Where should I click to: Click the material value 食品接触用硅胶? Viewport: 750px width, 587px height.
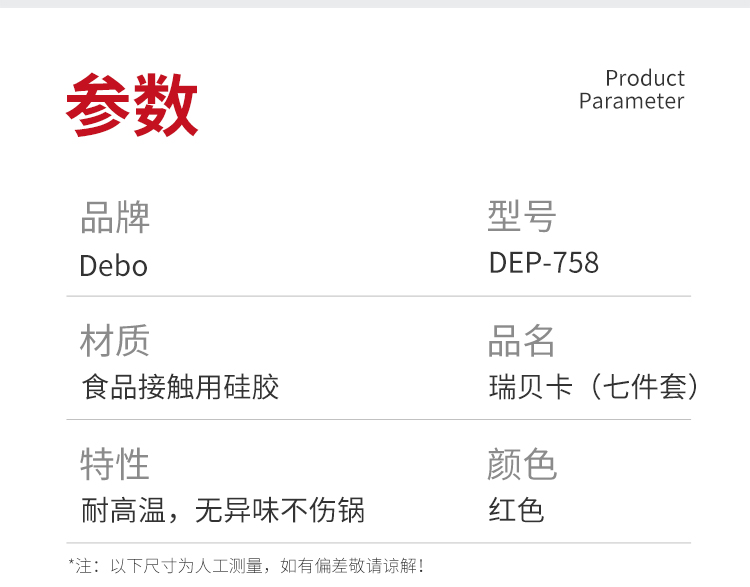click(x=180, y=387)
